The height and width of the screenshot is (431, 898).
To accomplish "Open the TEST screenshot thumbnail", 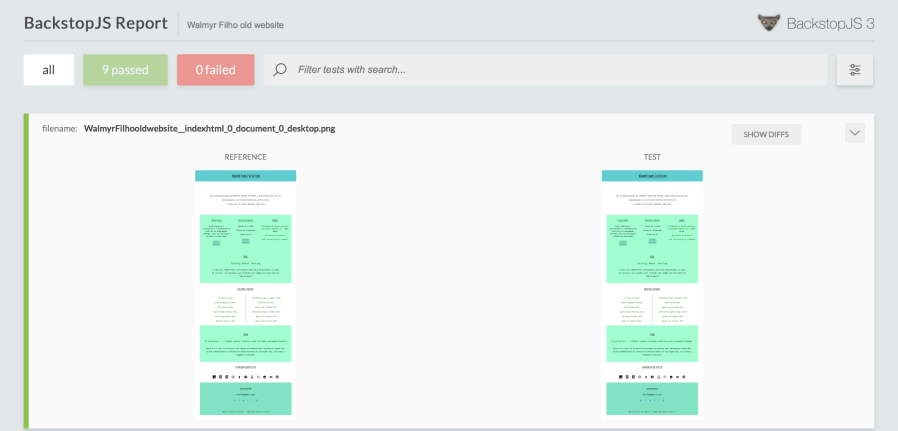I will [x=652, y=290].
